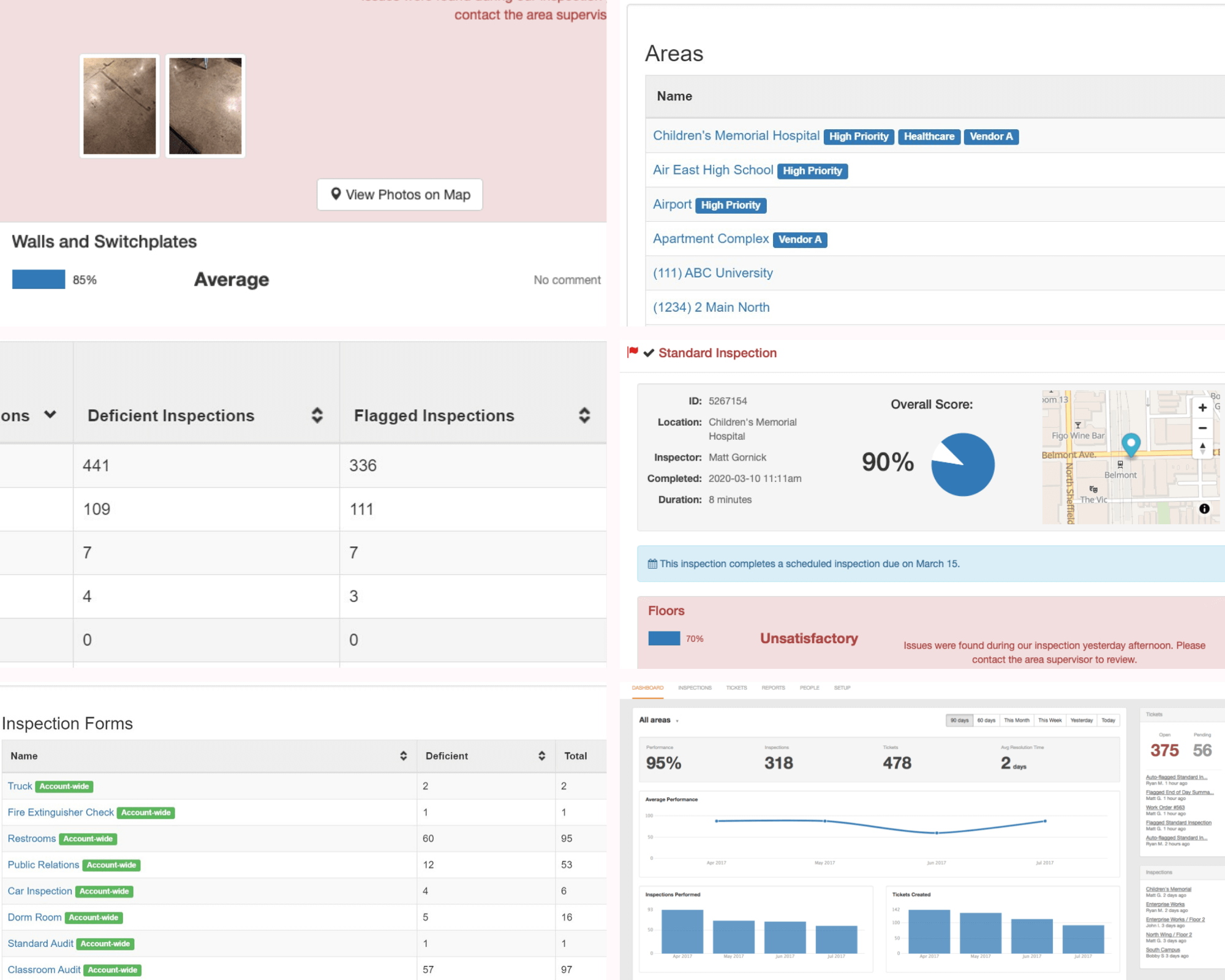The height and width of the screenshot is (980, 1225).
Task: Open the Deficient column sort control in Inspection Forms
Action: (x=541, y=756)
